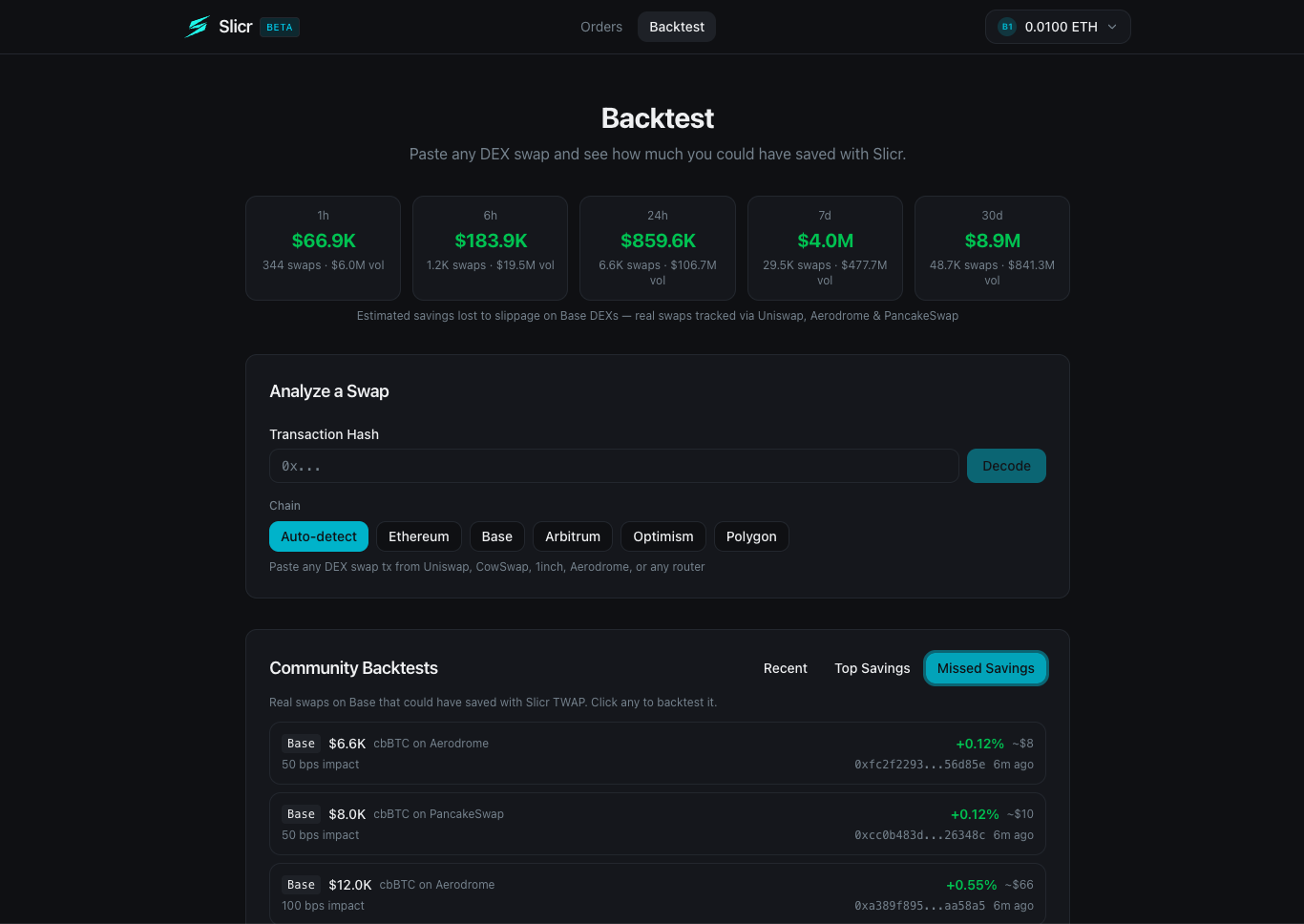Image resolution: width=1304 pixels, height=924 pixels.
Task: Click the 100 bps impact label
Action: pos(323,906)
